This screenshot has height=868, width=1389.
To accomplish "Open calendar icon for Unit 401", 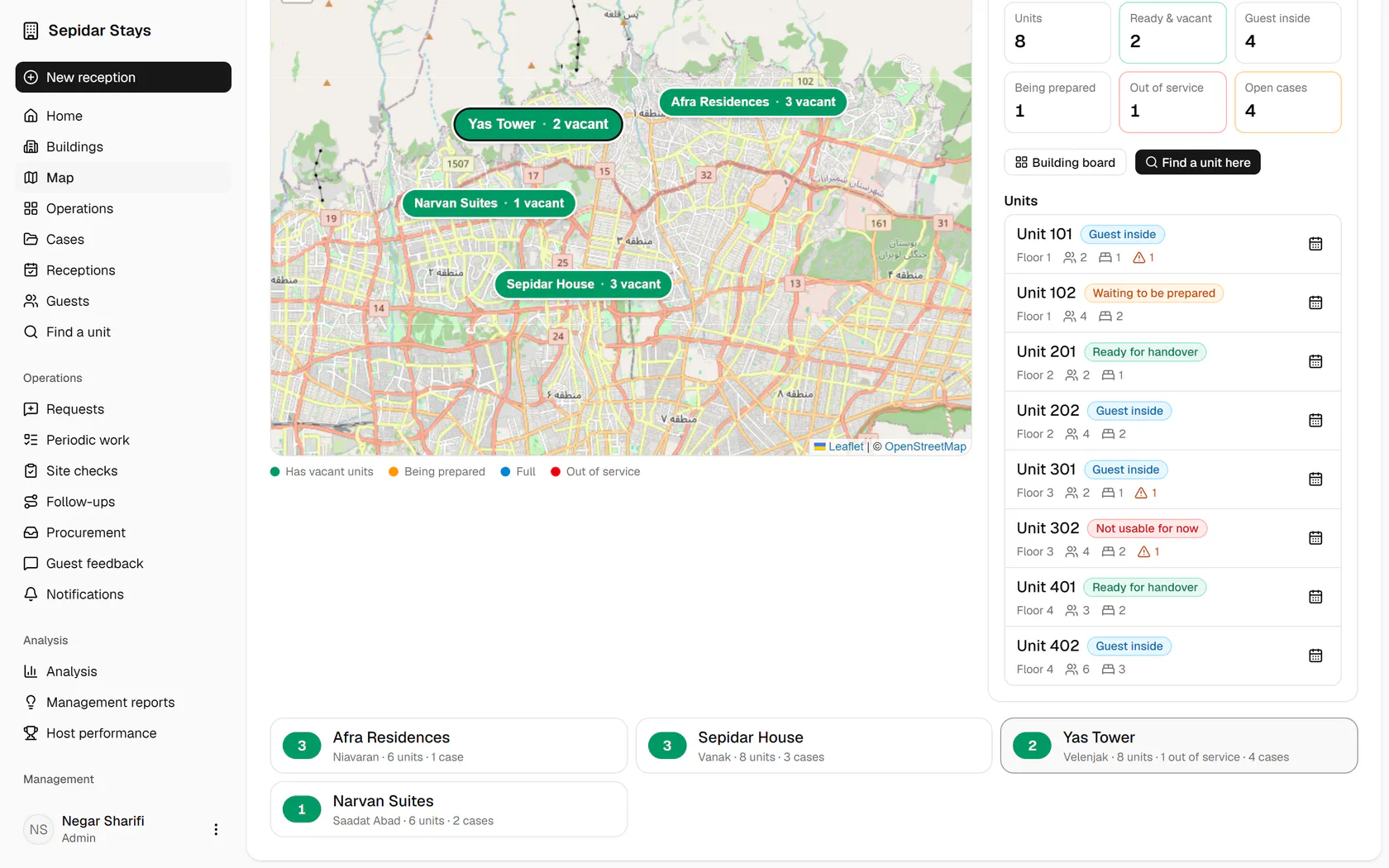I will (1315, 596).
